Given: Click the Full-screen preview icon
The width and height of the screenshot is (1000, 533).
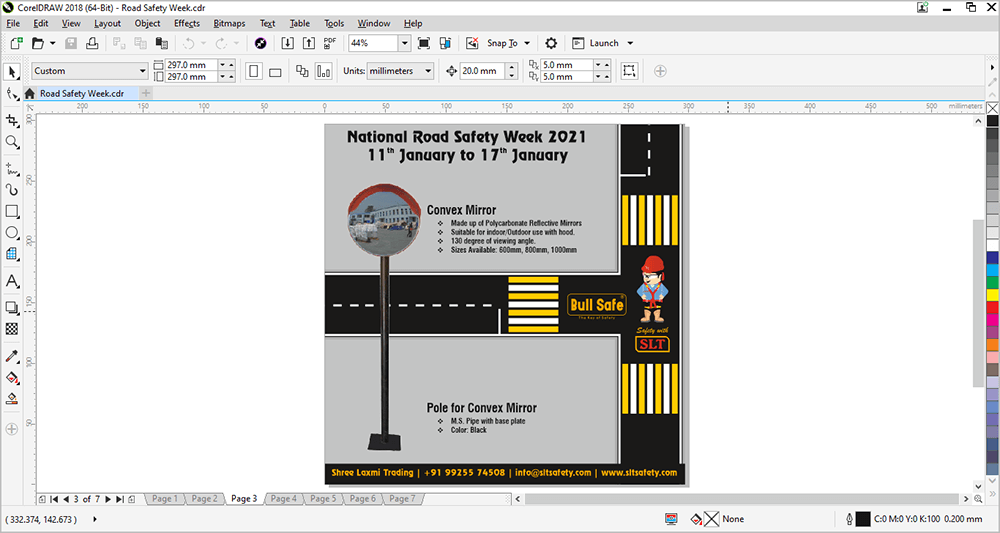Looking at the screenshot, I should coord(423,43).
